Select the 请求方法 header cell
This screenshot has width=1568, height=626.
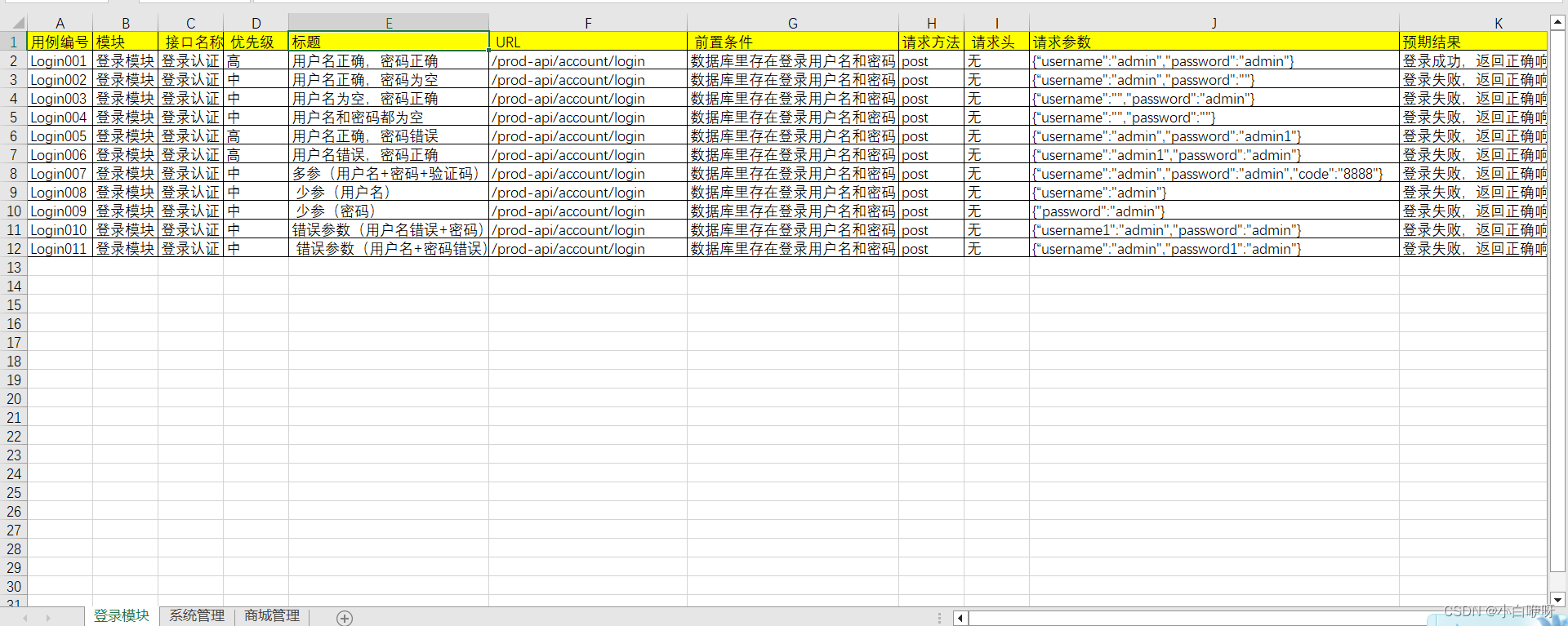coord(931,42)
